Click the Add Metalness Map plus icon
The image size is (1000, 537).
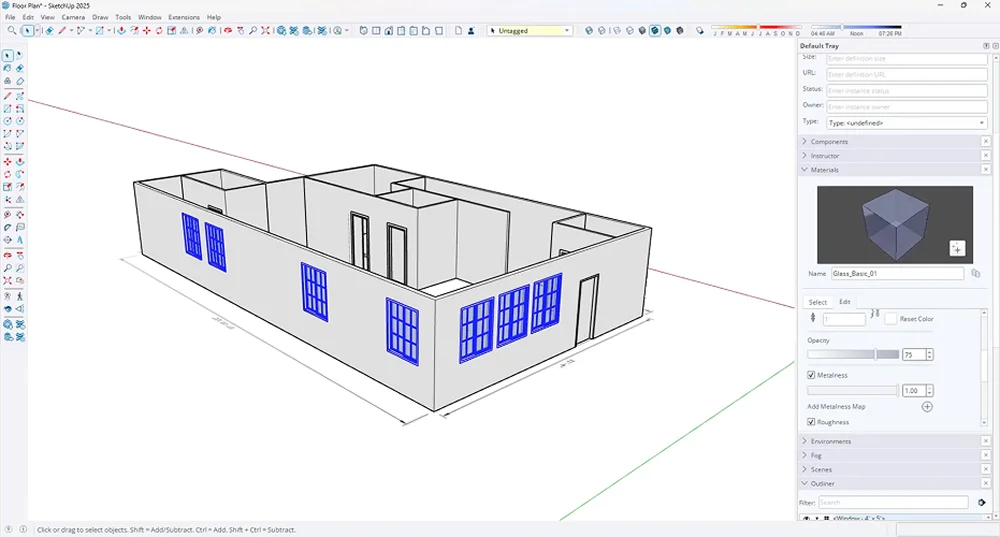(927, 407)
